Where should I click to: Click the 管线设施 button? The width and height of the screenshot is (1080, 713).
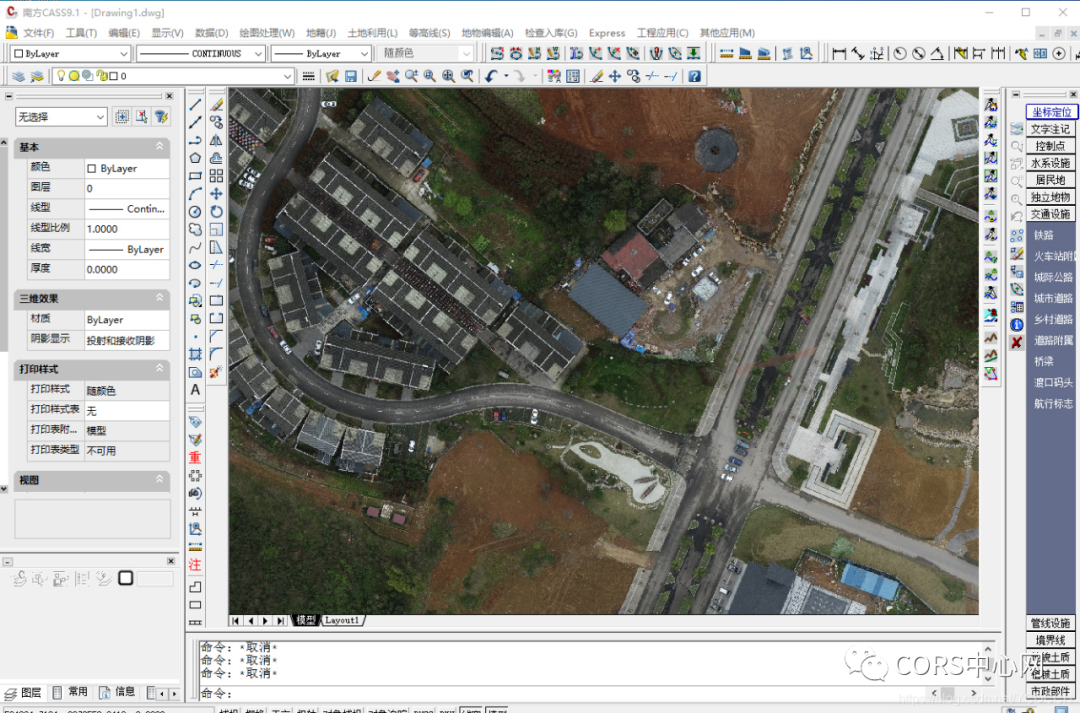click(x=1050, y=623)
